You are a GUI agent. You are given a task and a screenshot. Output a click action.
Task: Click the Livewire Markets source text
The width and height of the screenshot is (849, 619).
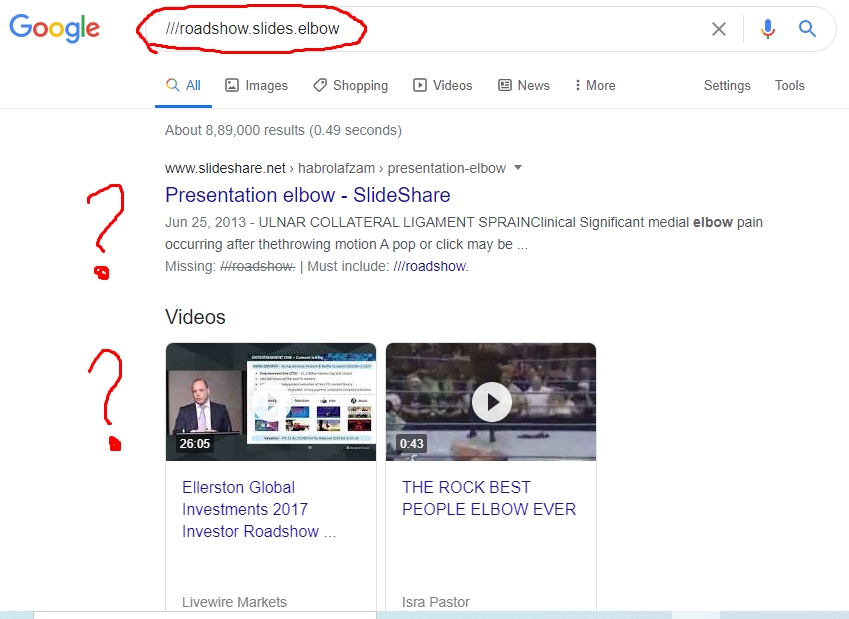234,602
